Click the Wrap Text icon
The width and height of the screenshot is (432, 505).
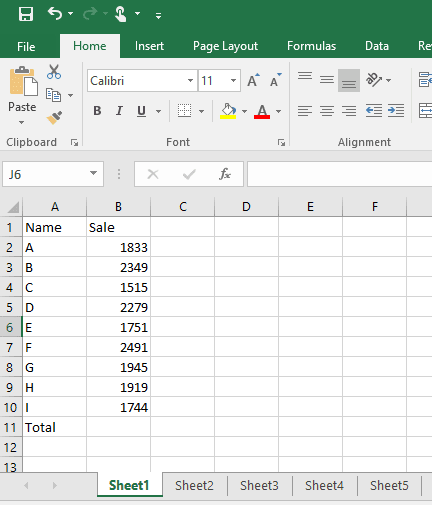[x=425, y=80]
